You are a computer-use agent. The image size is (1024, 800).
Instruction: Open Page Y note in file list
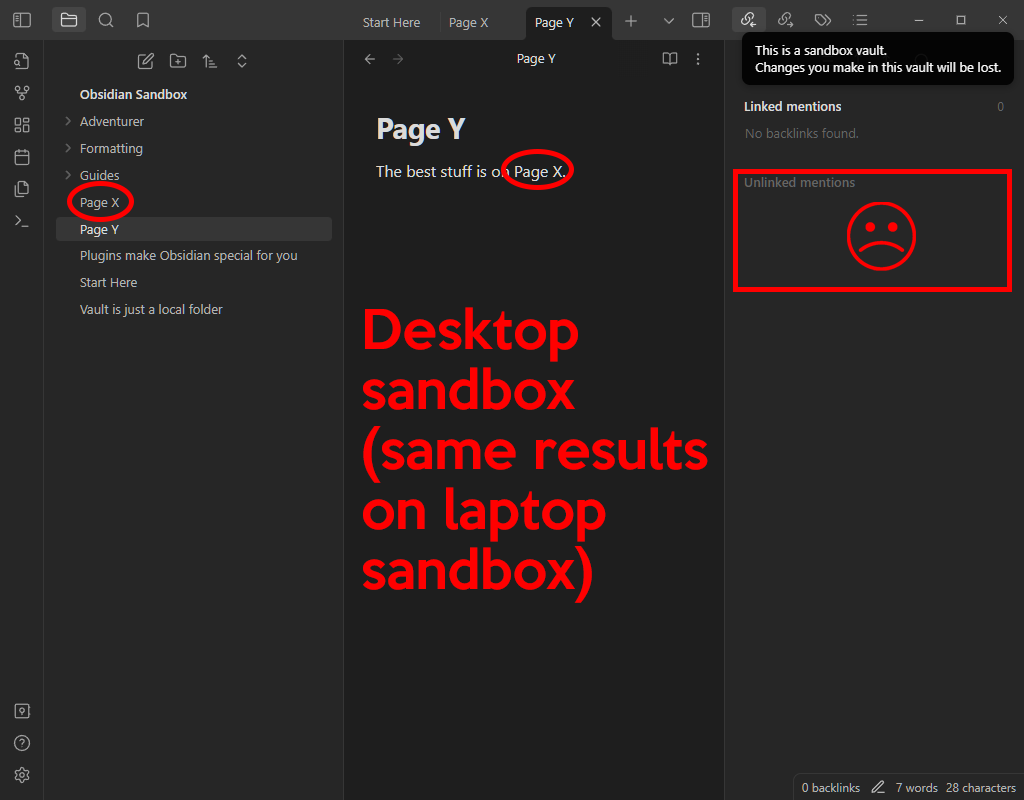pos(194,229)
